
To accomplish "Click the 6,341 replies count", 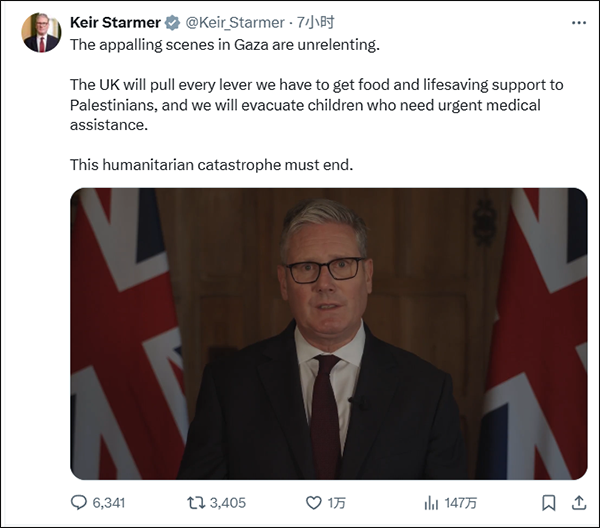I will 107,502.
